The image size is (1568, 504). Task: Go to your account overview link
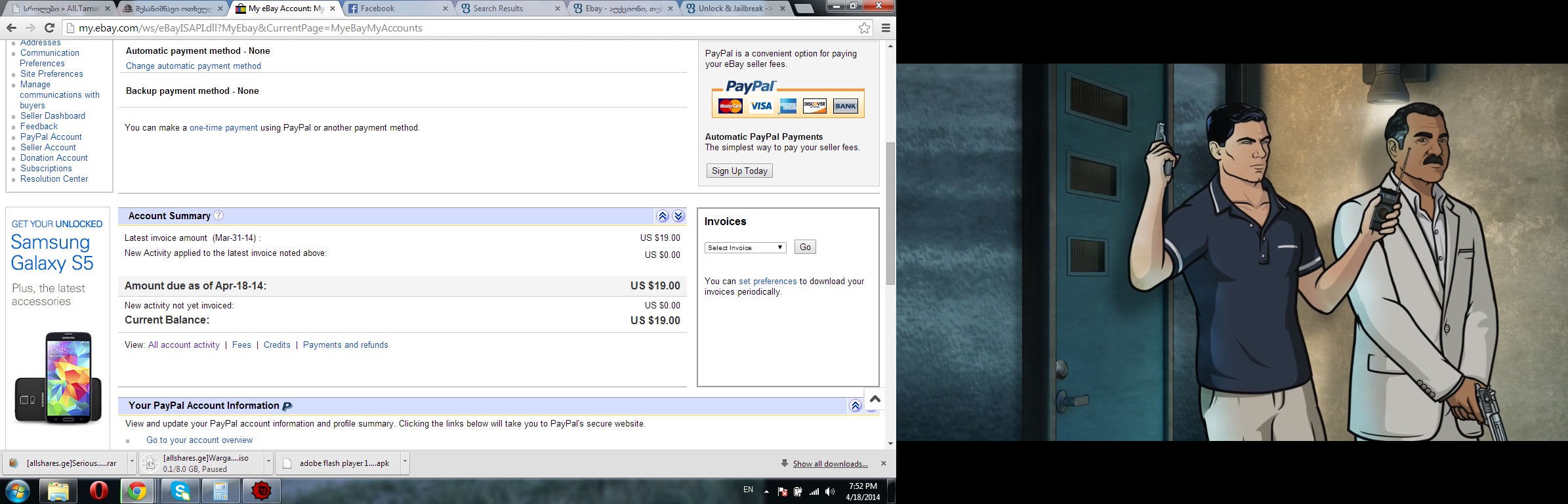(x=199, y=440)
